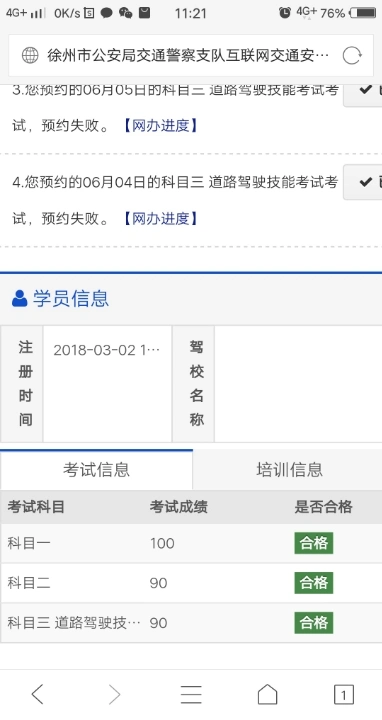Select the 科目三 道路驾驶技 row label

click(x=74, y=623)
